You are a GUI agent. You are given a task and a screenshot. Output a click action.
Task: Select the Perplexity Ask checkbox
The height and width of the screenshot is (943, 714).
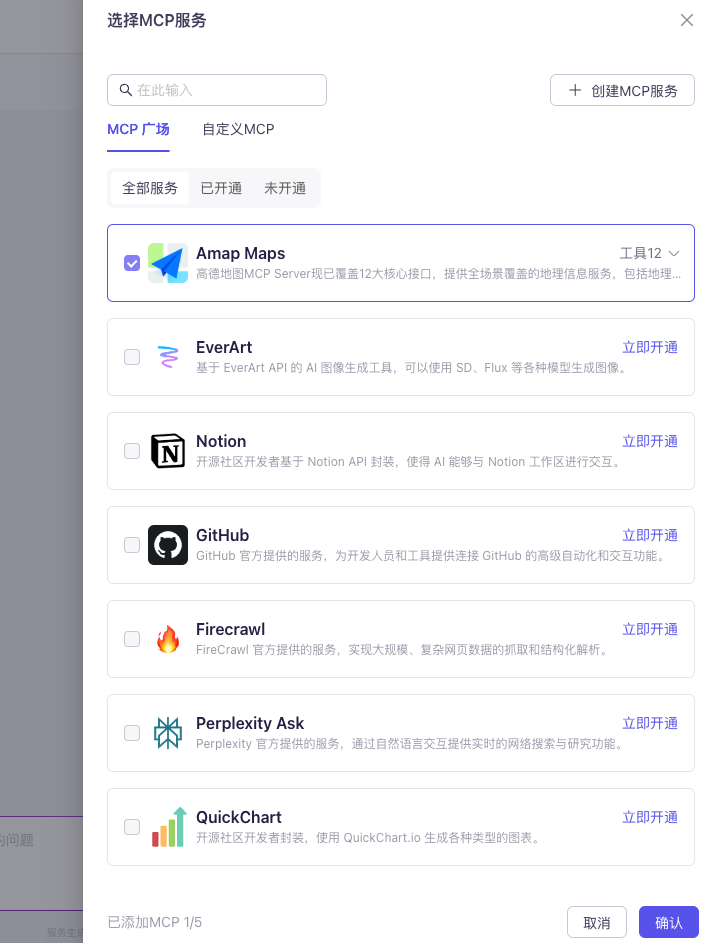pos(132,733)
